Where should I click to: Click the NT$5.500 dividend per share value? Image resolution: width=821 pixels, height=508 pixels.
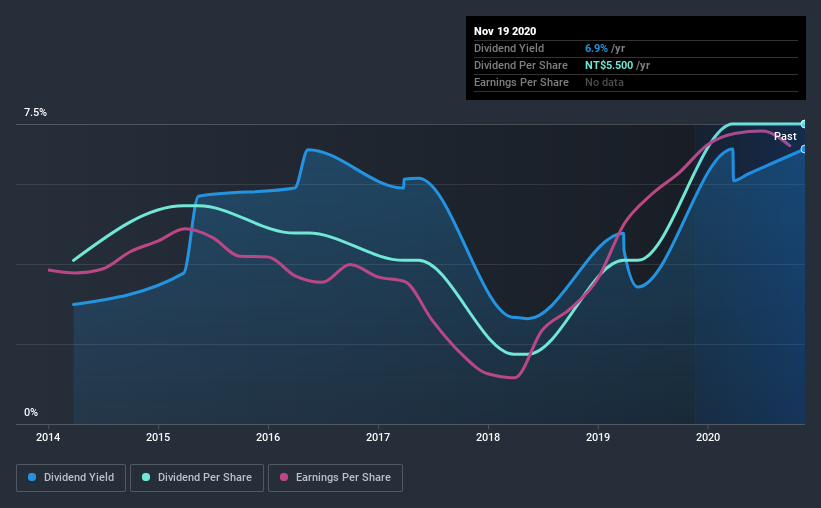609,65
